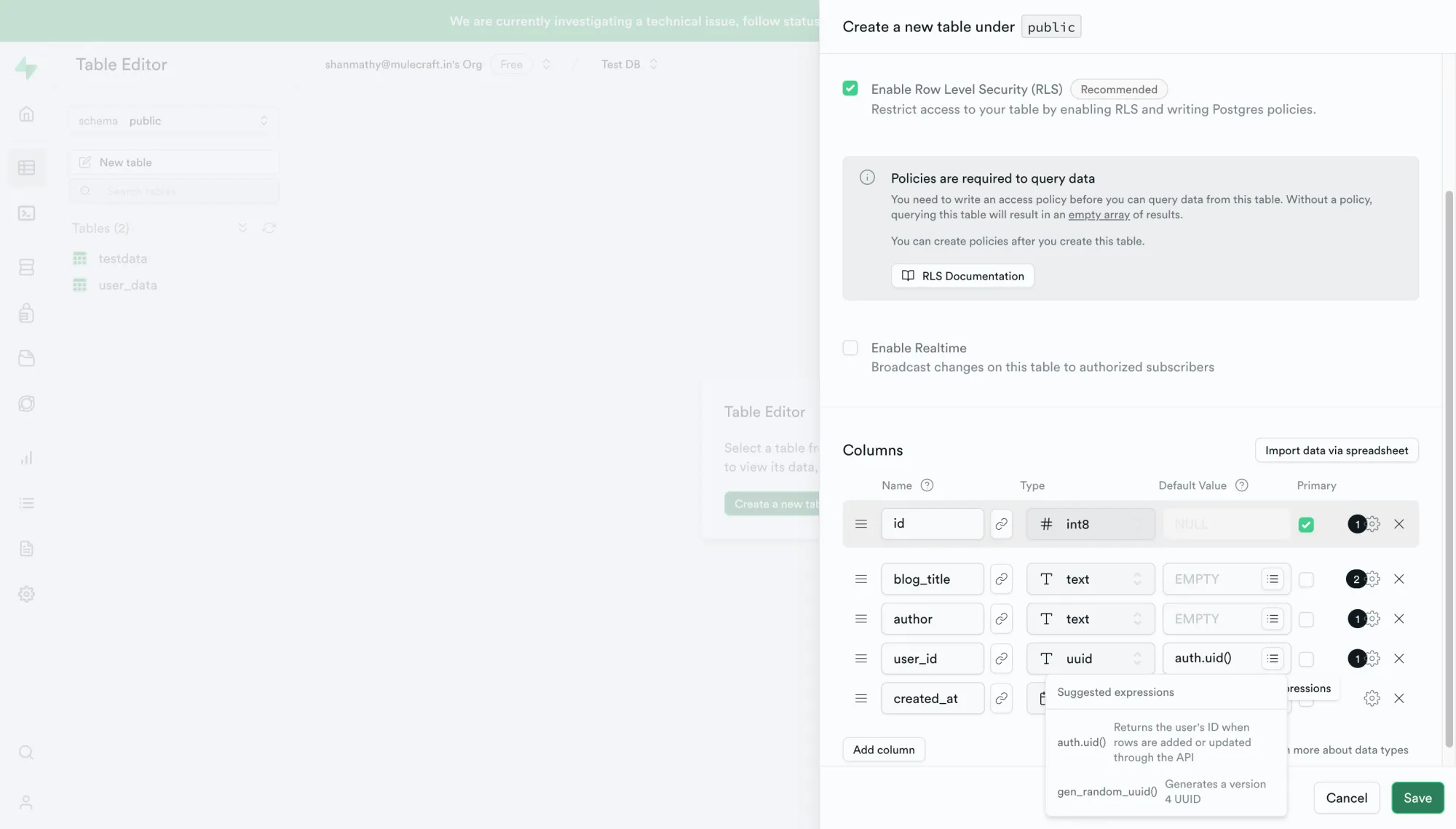Click the help icon next to Default Value

(x=1241, y=485)
